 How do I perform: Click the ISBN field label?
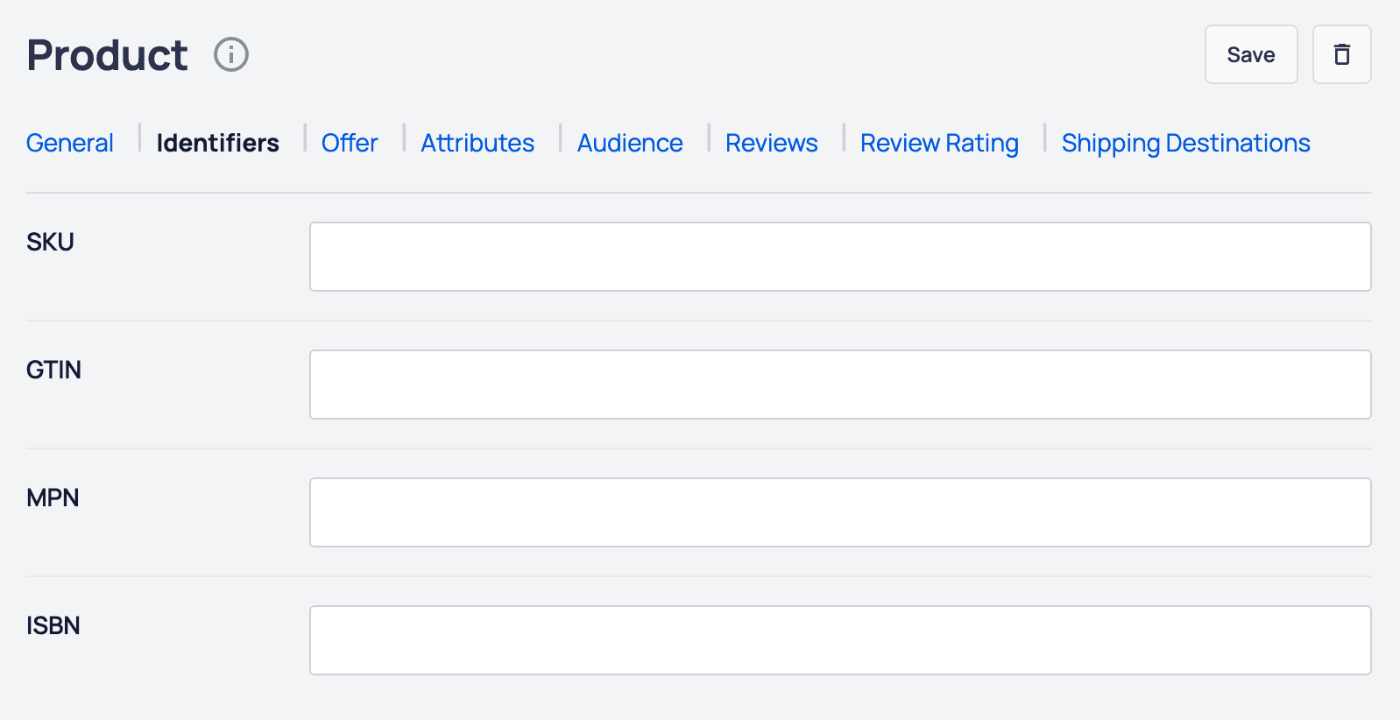pos(53,625)
